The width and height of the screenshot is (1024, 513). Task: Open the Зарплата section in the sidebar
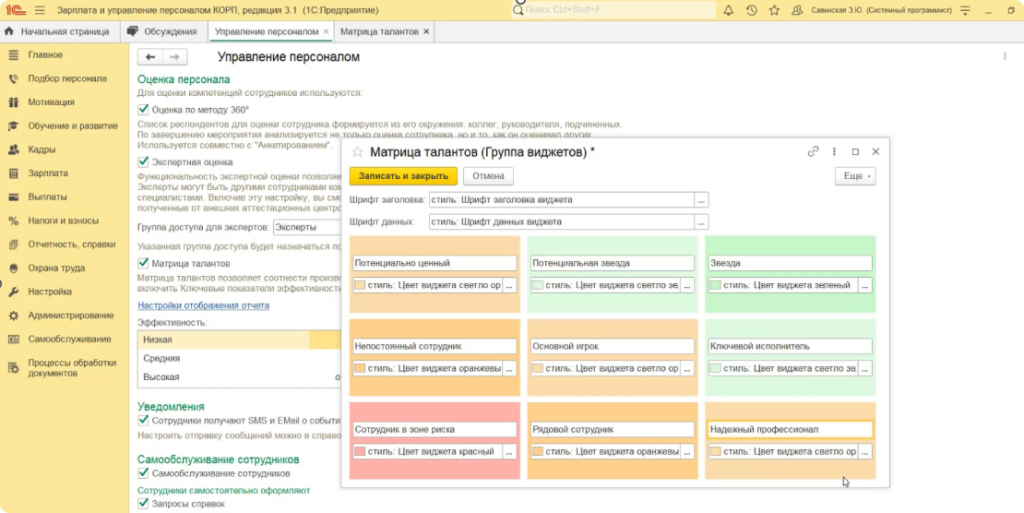pyautogui.click(x=48, y=173)
